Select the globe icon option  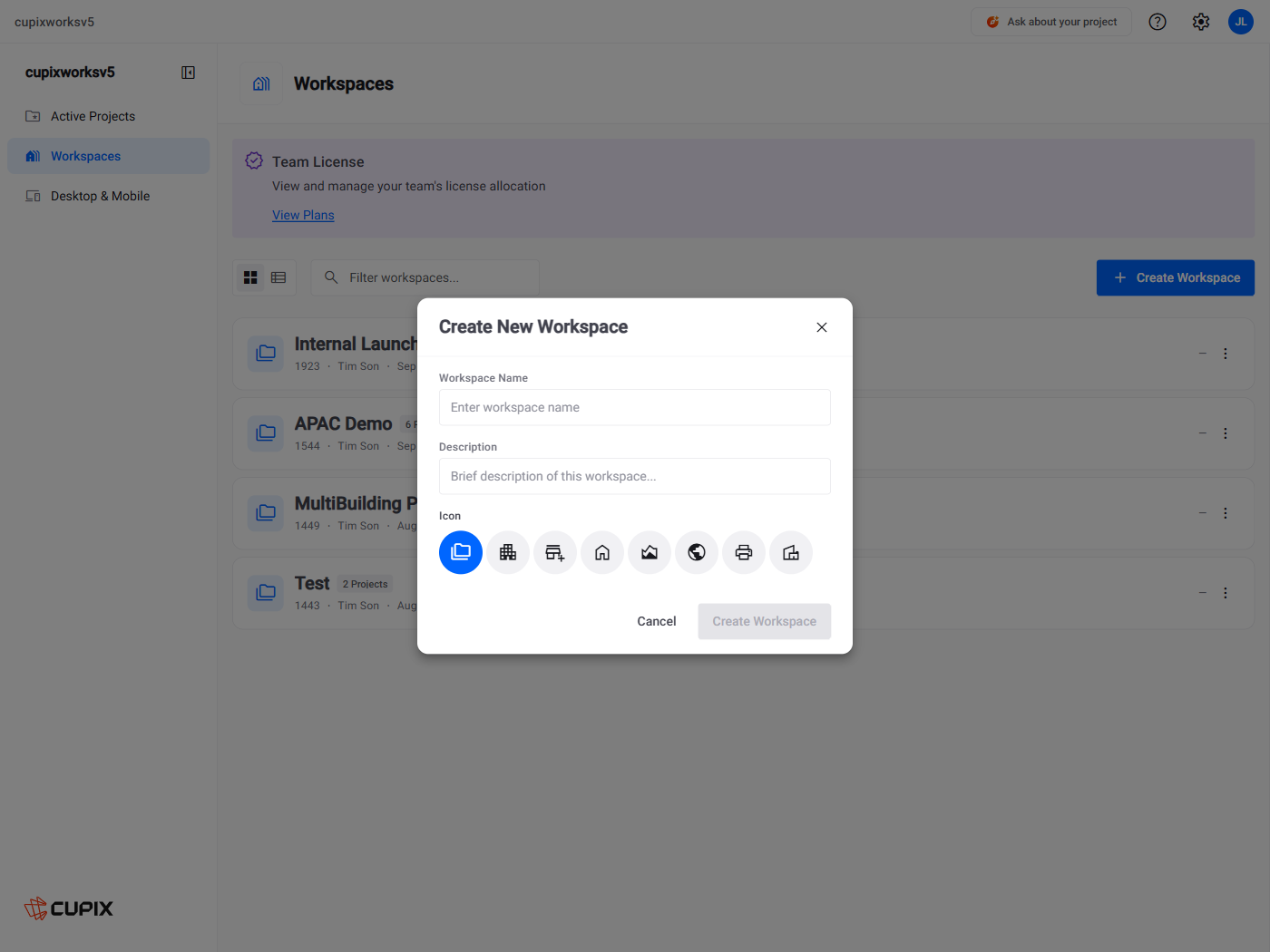(x=697, y=552)
